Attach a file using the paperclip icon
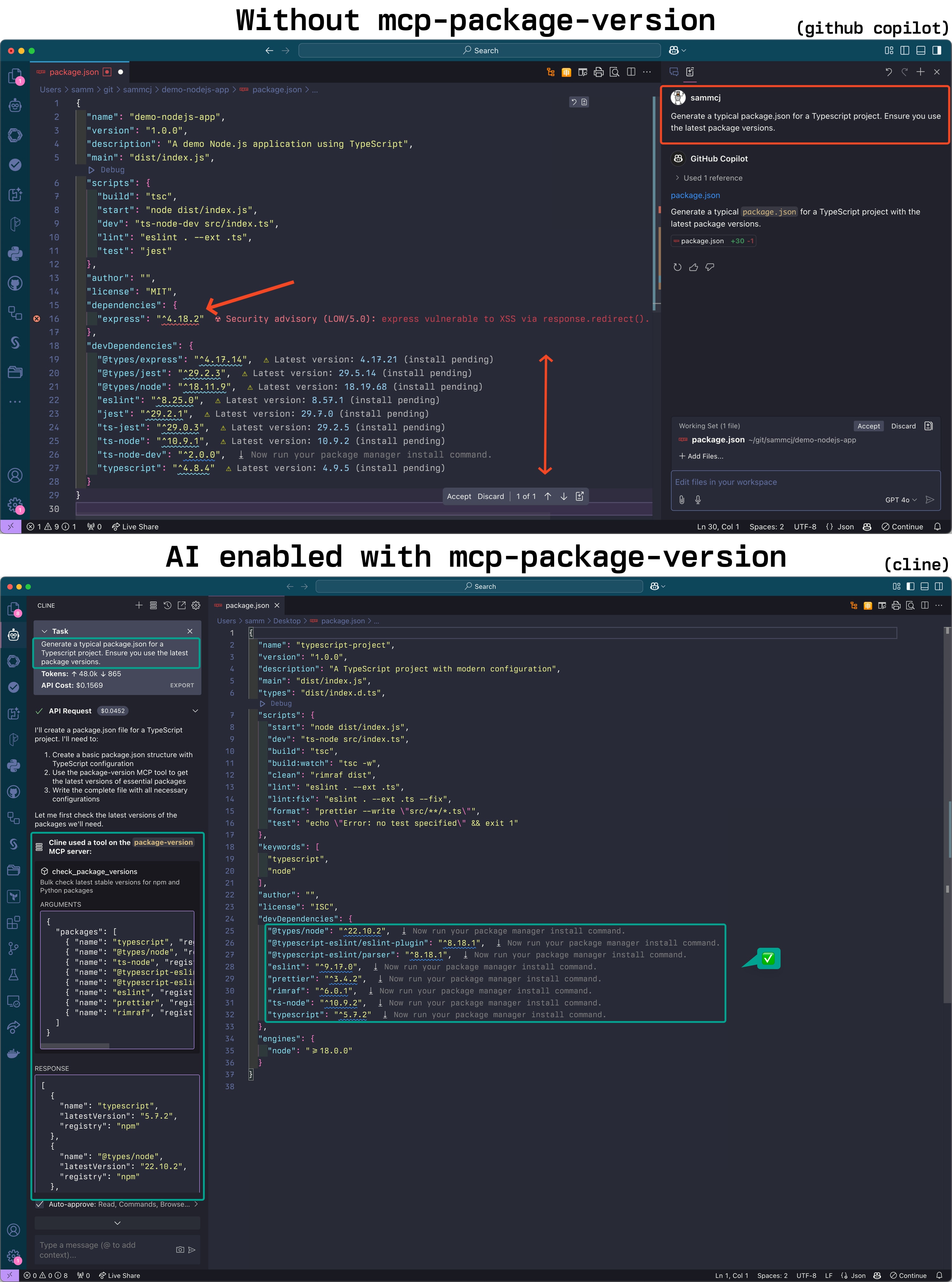 pos(682,500)
